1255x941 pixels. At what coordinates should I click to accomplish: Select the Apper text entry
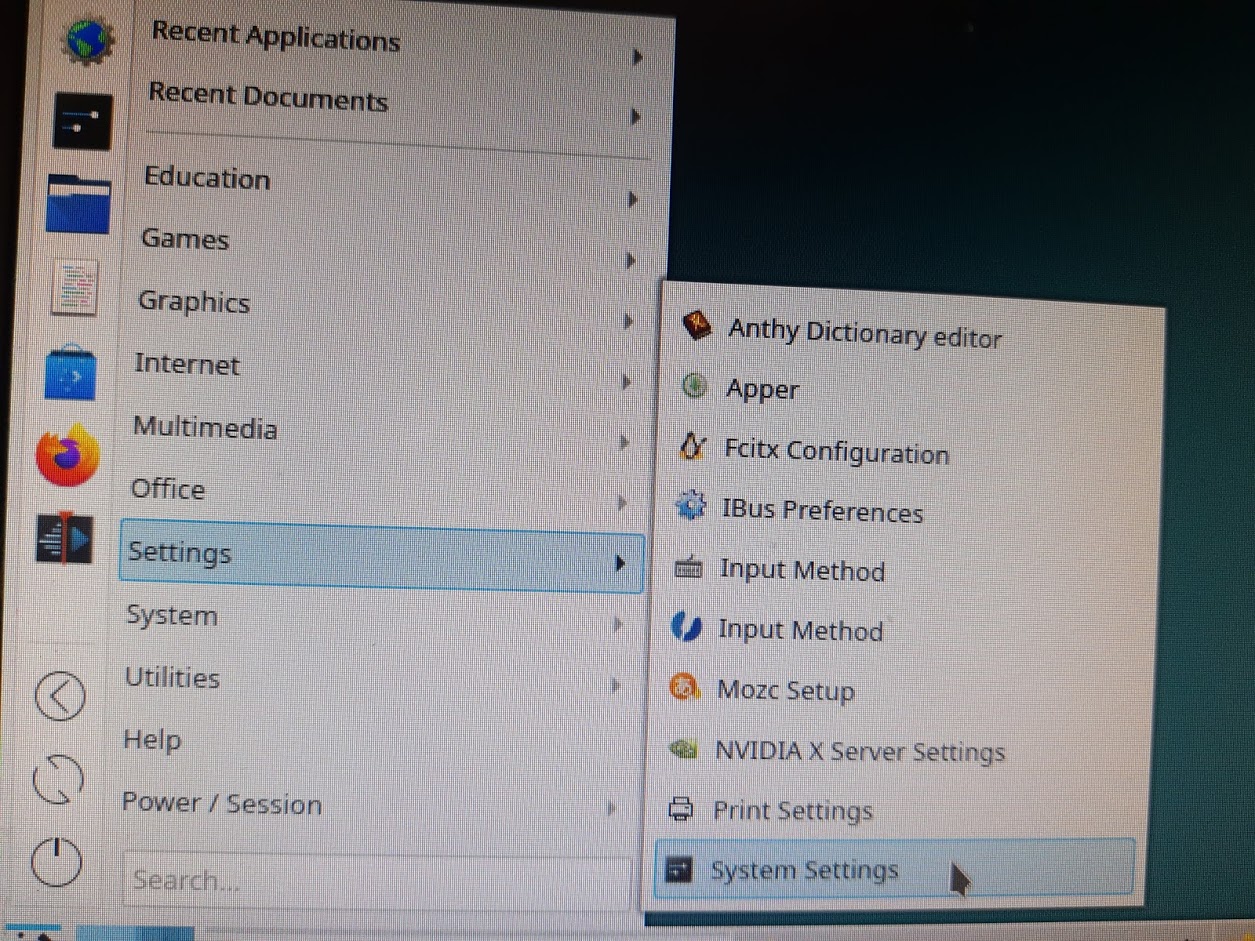click(762, 390)
